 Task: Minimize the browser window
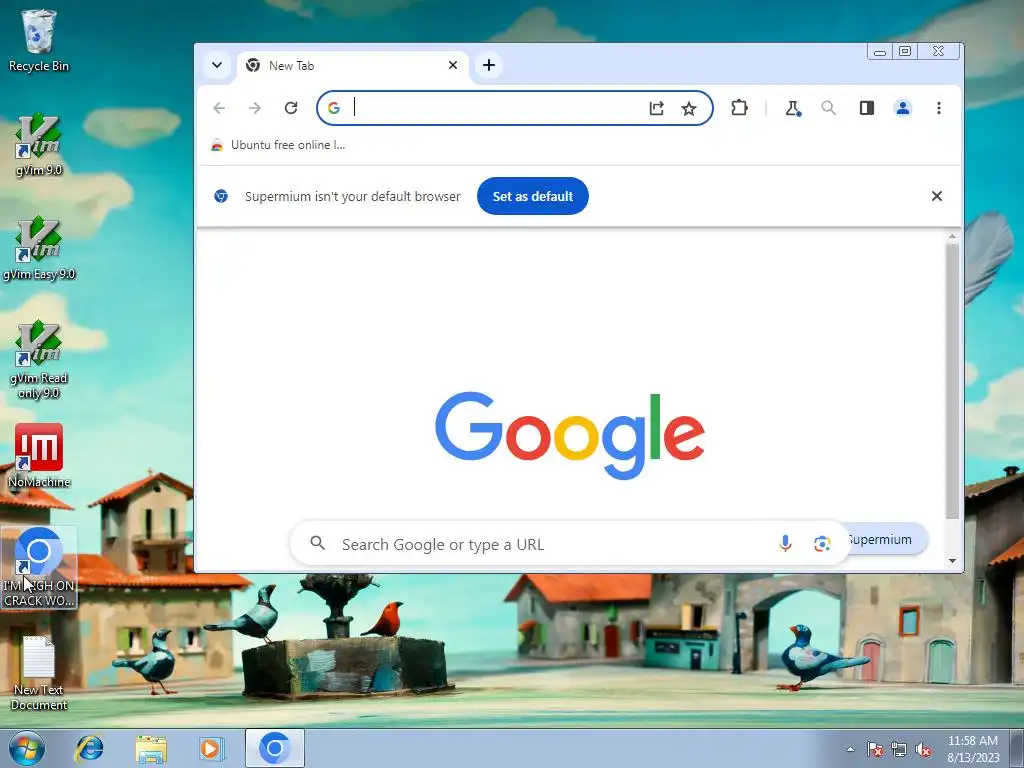(880, 52)
